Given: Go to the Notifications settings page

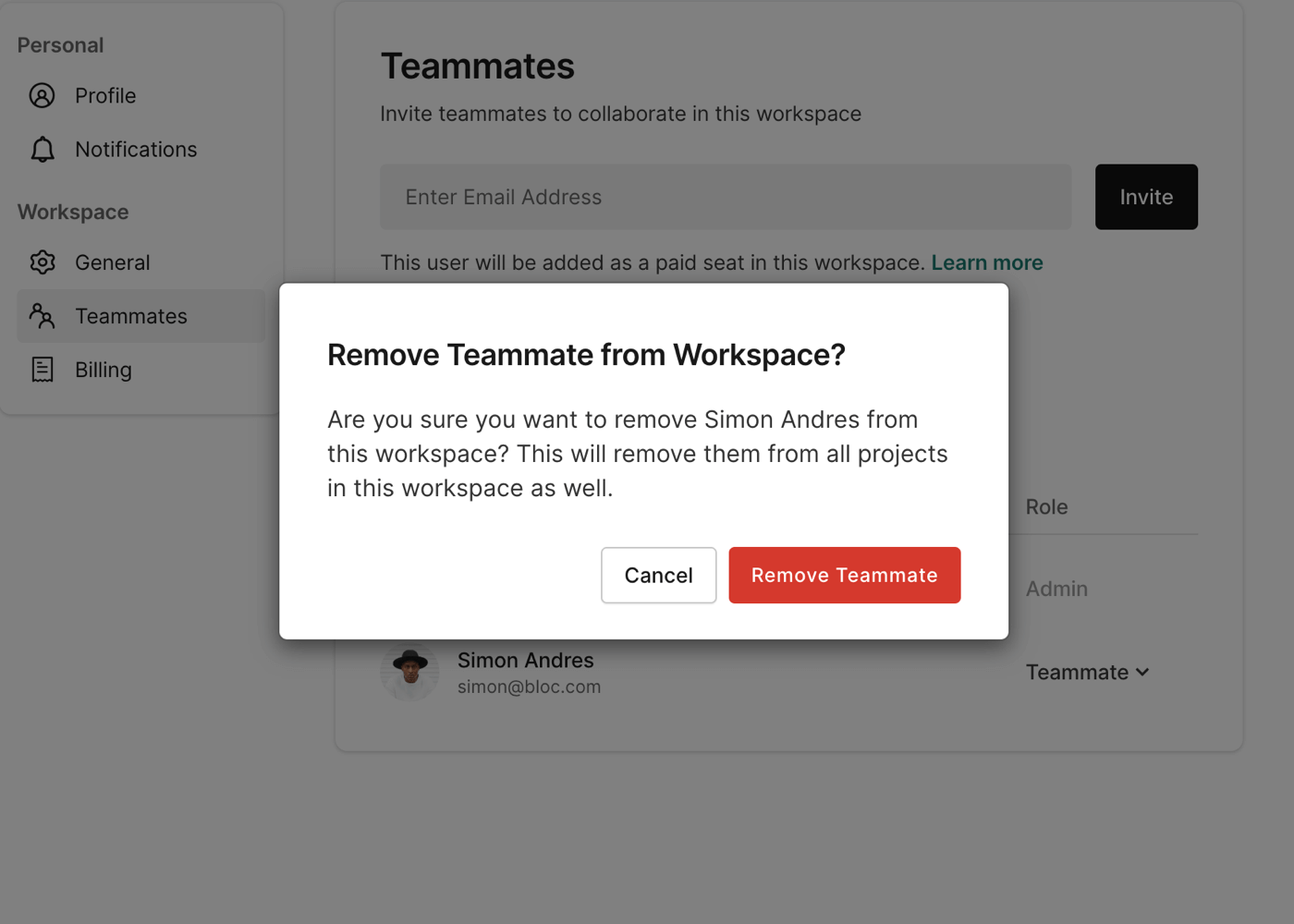Looking at the screenshot, I should tap(136, 150).
